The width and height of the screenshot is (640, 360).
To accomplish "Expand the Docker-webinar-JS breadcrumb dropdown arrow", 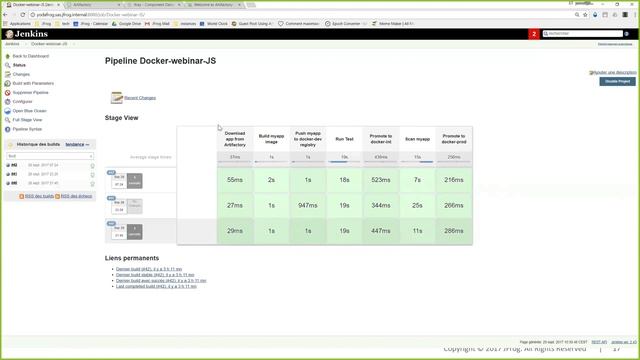I will click(73, 44).
